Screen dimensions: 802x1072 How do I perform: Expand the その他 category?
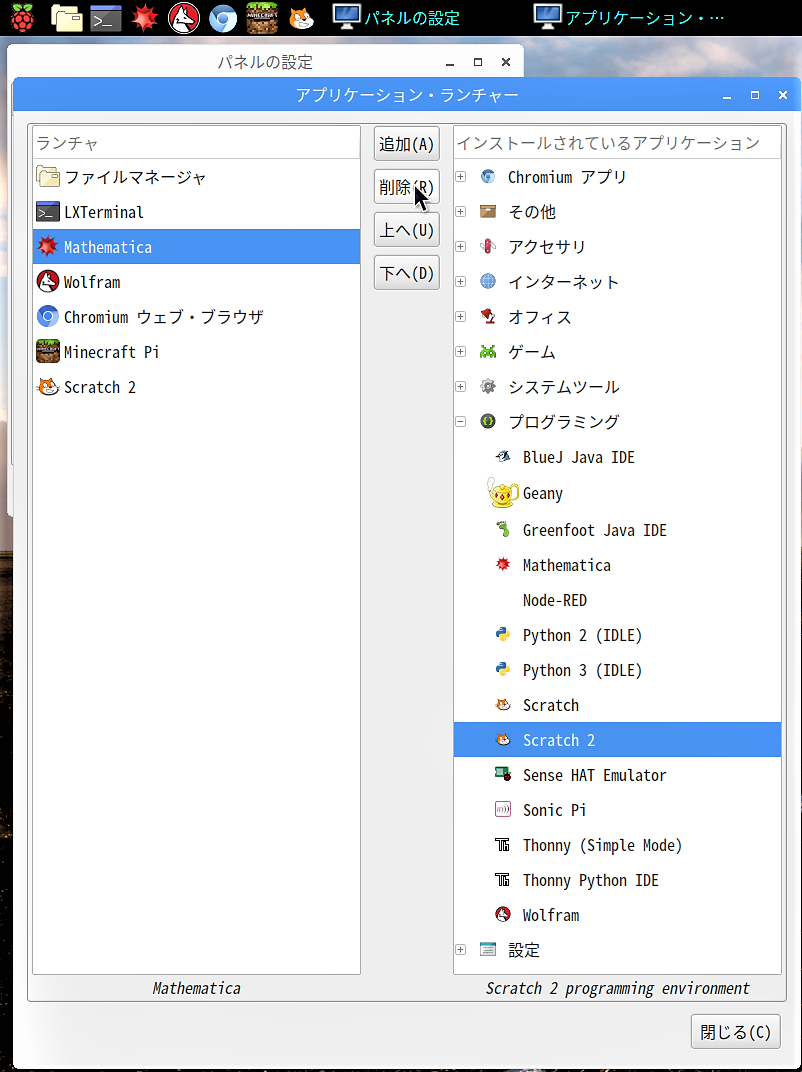pos(461,212)
